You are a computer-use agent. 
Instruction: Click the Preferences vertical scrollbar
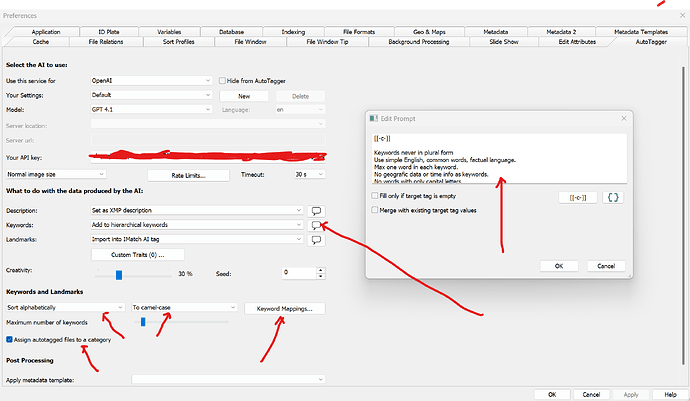point(683,216)
